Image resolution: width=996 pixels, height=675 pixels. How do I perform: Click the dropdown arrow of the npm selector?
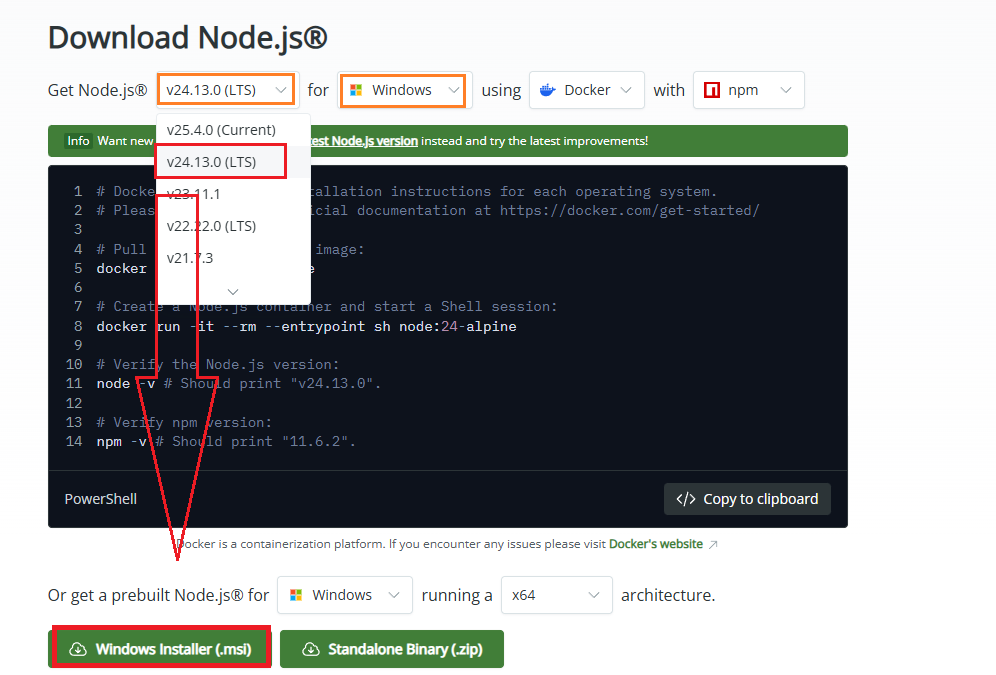click(786, 90)
